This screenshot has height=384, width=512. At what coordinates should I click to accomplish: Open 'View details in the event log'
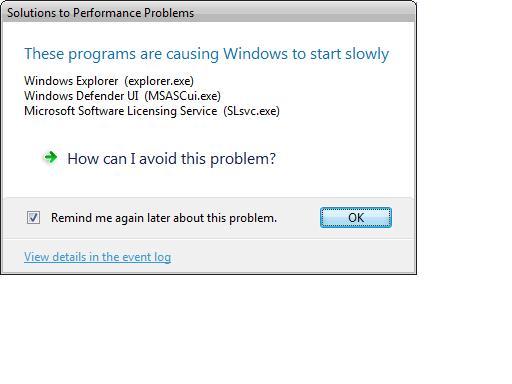tap(97, 257)
